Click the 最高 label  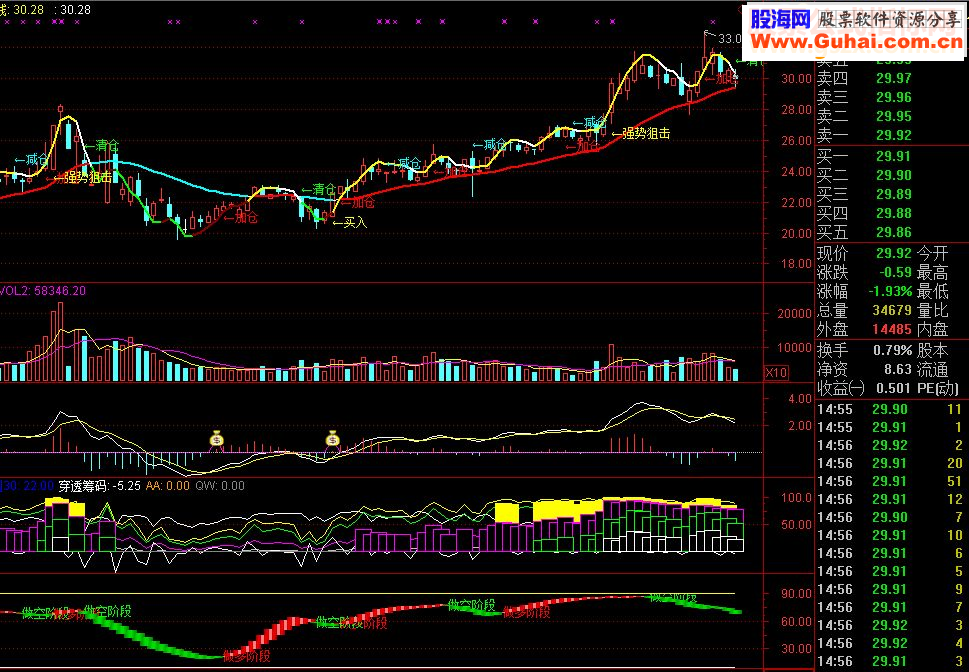pos(932,273)
